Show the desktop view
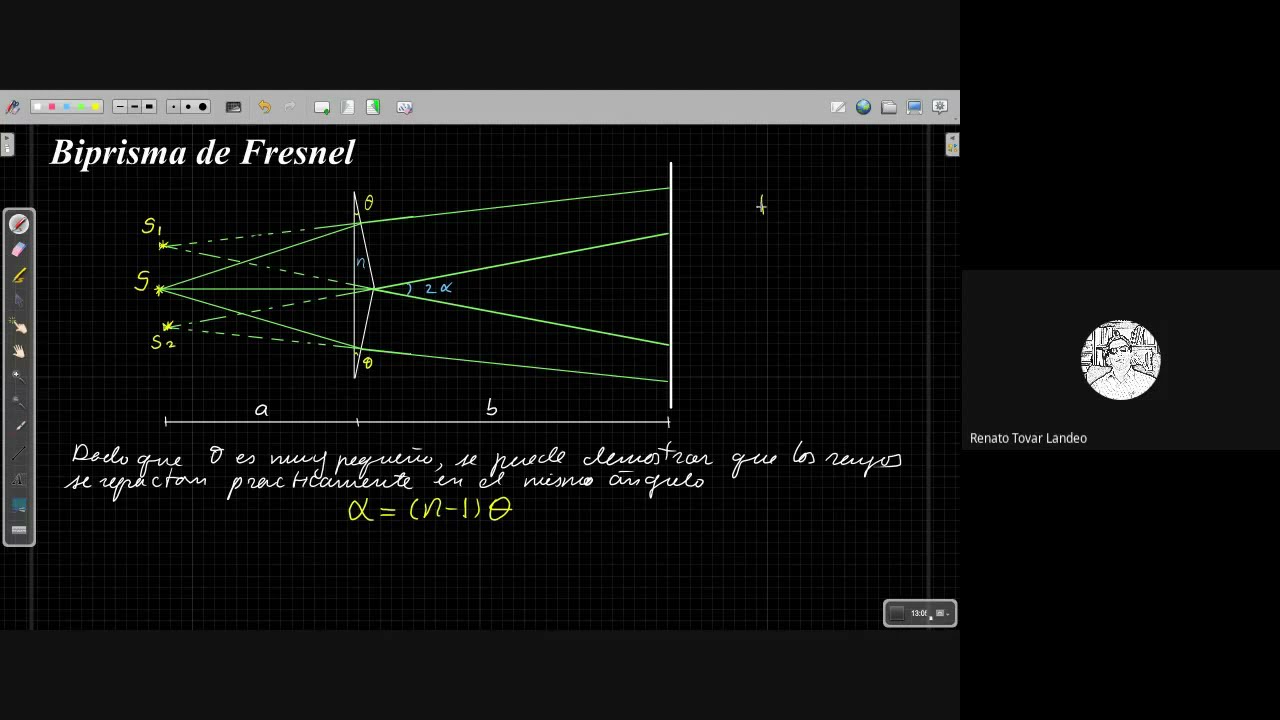This screenshot has height=720, width=1280. pos(914,107)
